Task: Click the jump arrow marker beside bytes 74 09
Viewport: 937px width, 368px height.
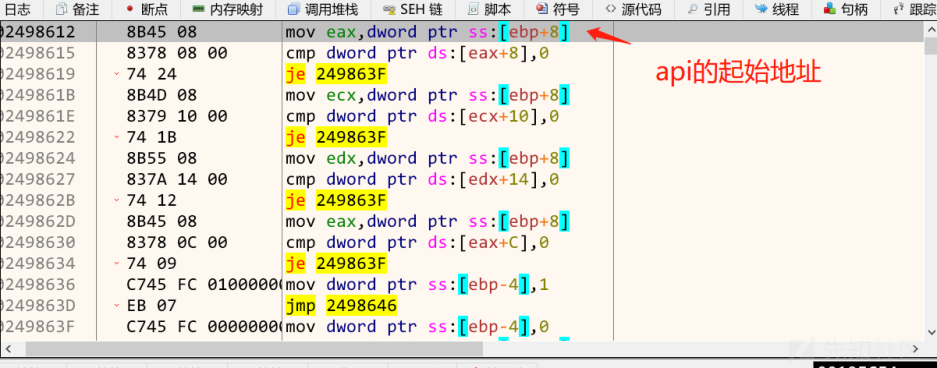Action: pyautogui.click(x=117, y=263)
